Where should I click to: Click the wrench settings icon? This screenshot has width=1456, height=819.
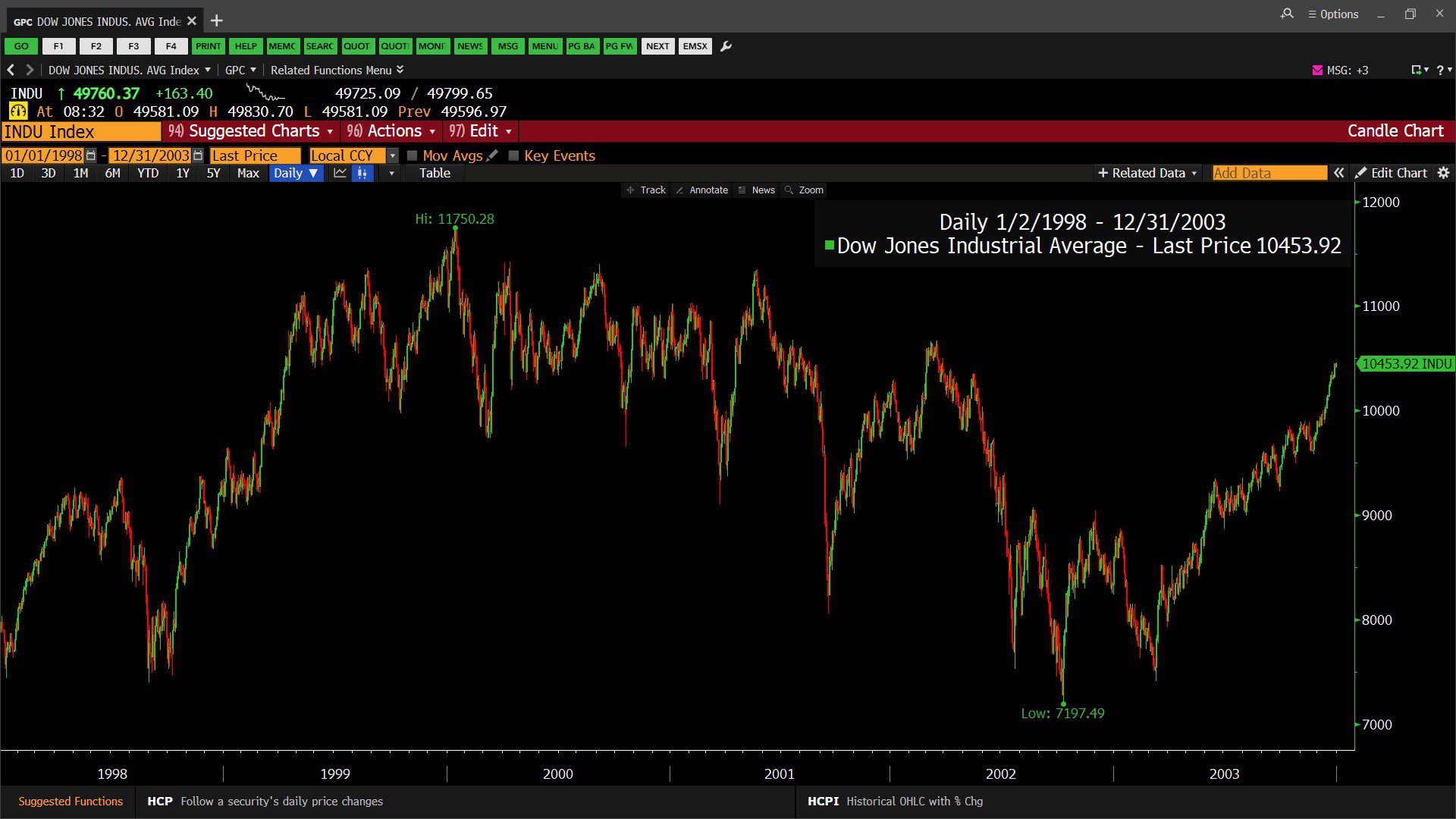coord(726,46)
